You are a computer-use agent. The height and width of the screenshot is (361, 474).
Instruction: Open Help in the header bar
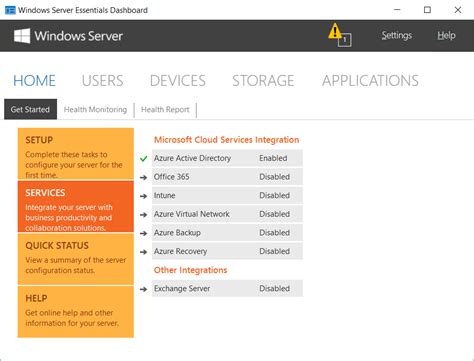click(x=446, y=35)
